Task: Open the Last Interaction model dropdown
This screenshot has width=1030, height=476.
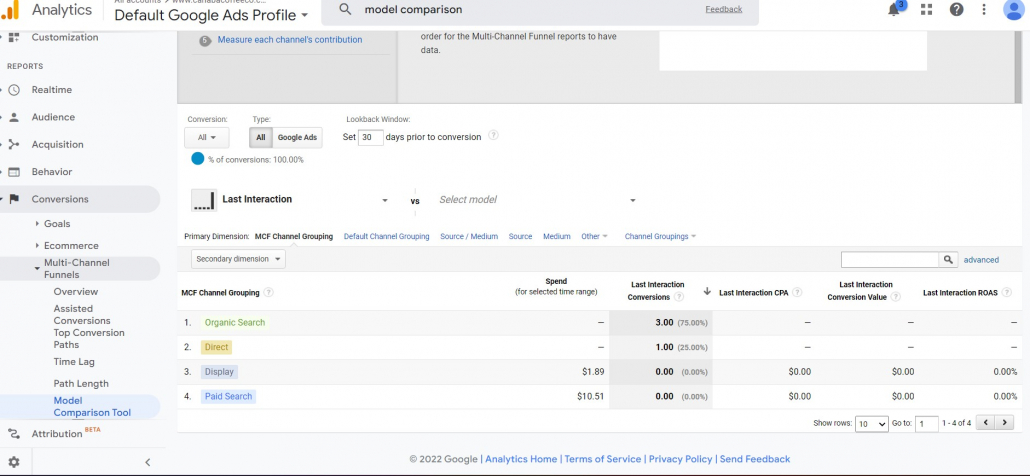Action: pos(291,200)
